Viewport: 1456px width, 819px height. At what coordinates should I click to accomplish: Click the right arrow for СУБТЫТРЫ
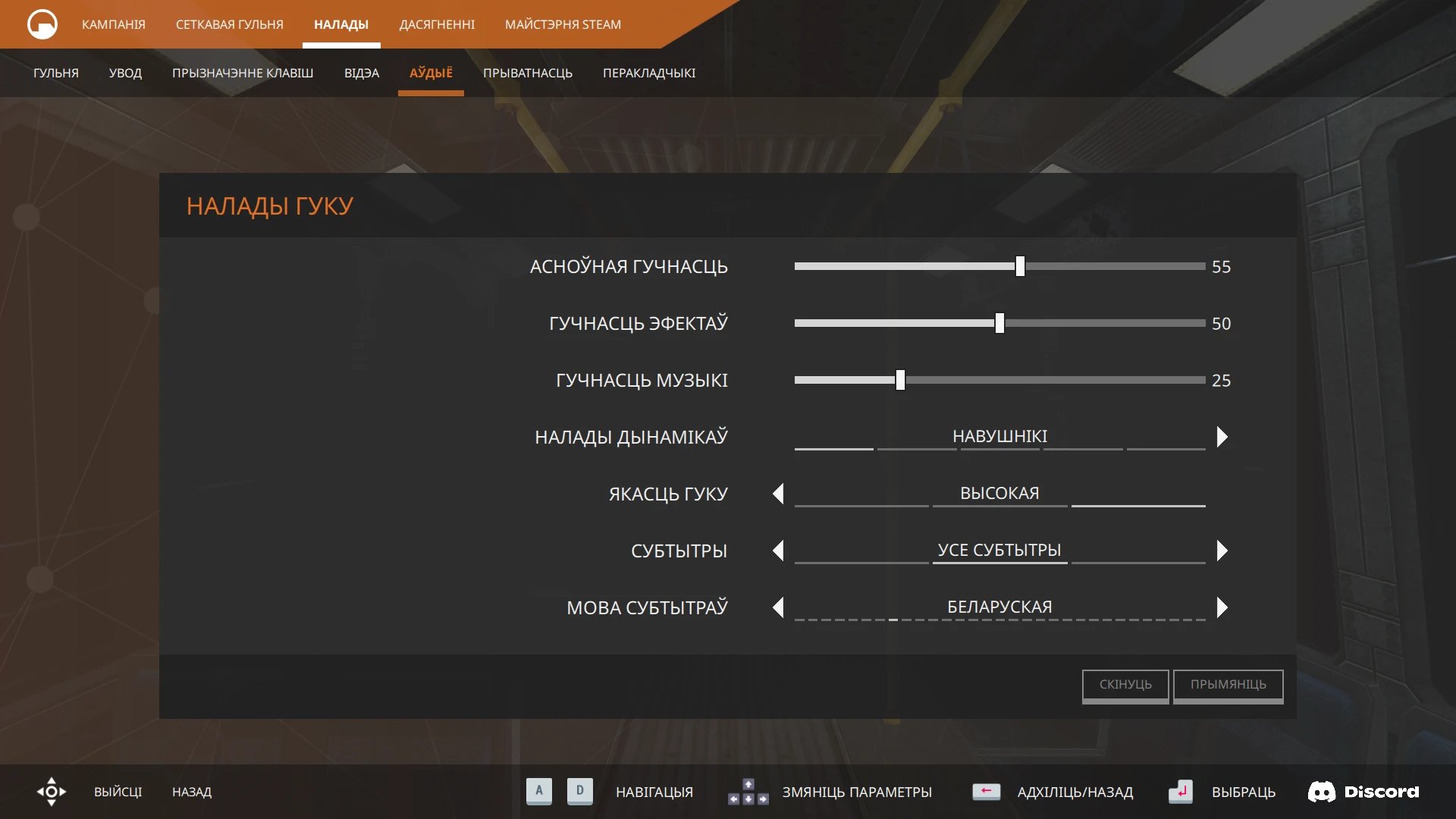(x=1222, y=551)
